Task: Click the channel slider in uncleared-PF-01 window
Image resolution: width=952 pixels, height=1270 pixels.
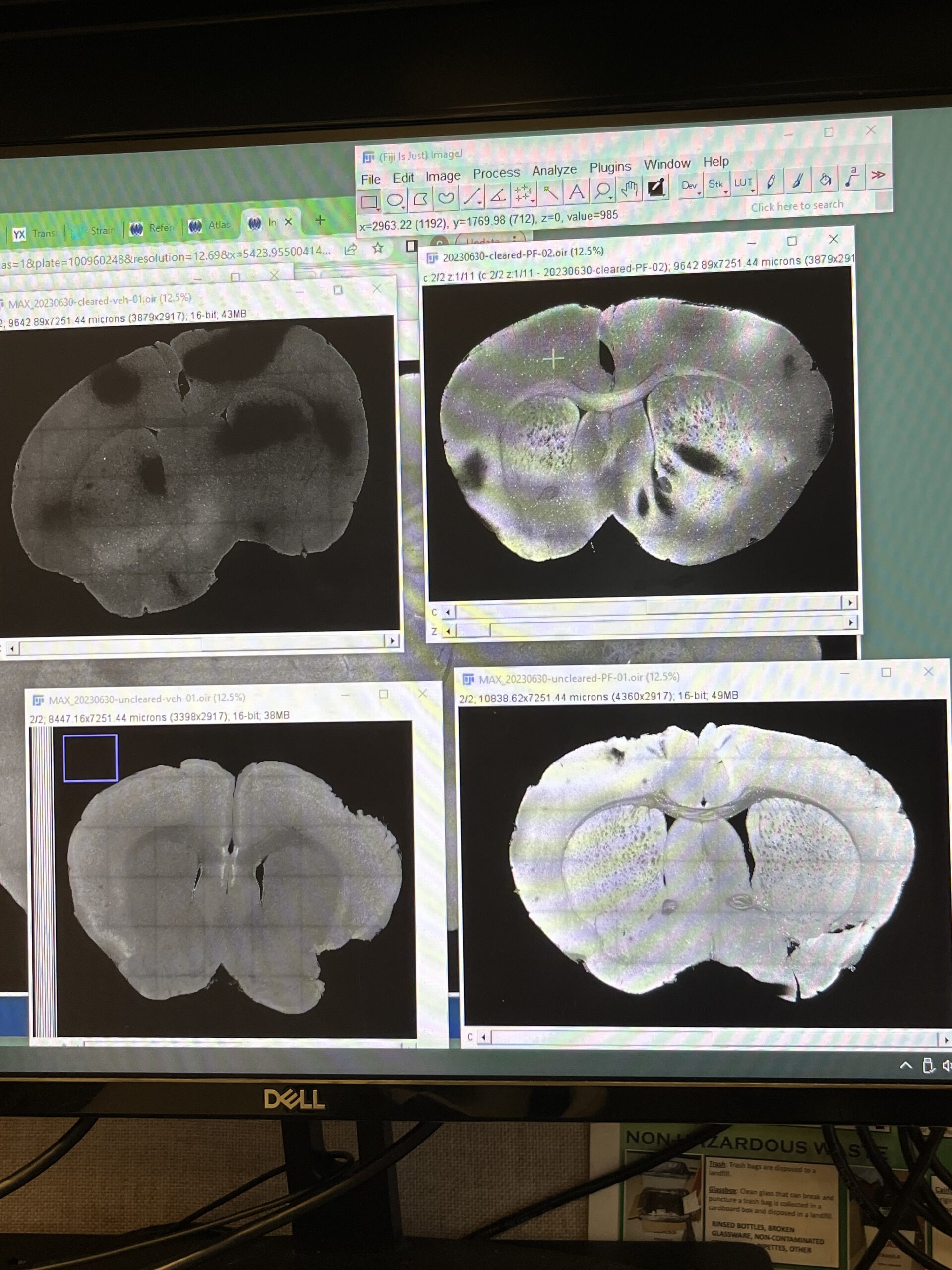Action: (715, 1037)
